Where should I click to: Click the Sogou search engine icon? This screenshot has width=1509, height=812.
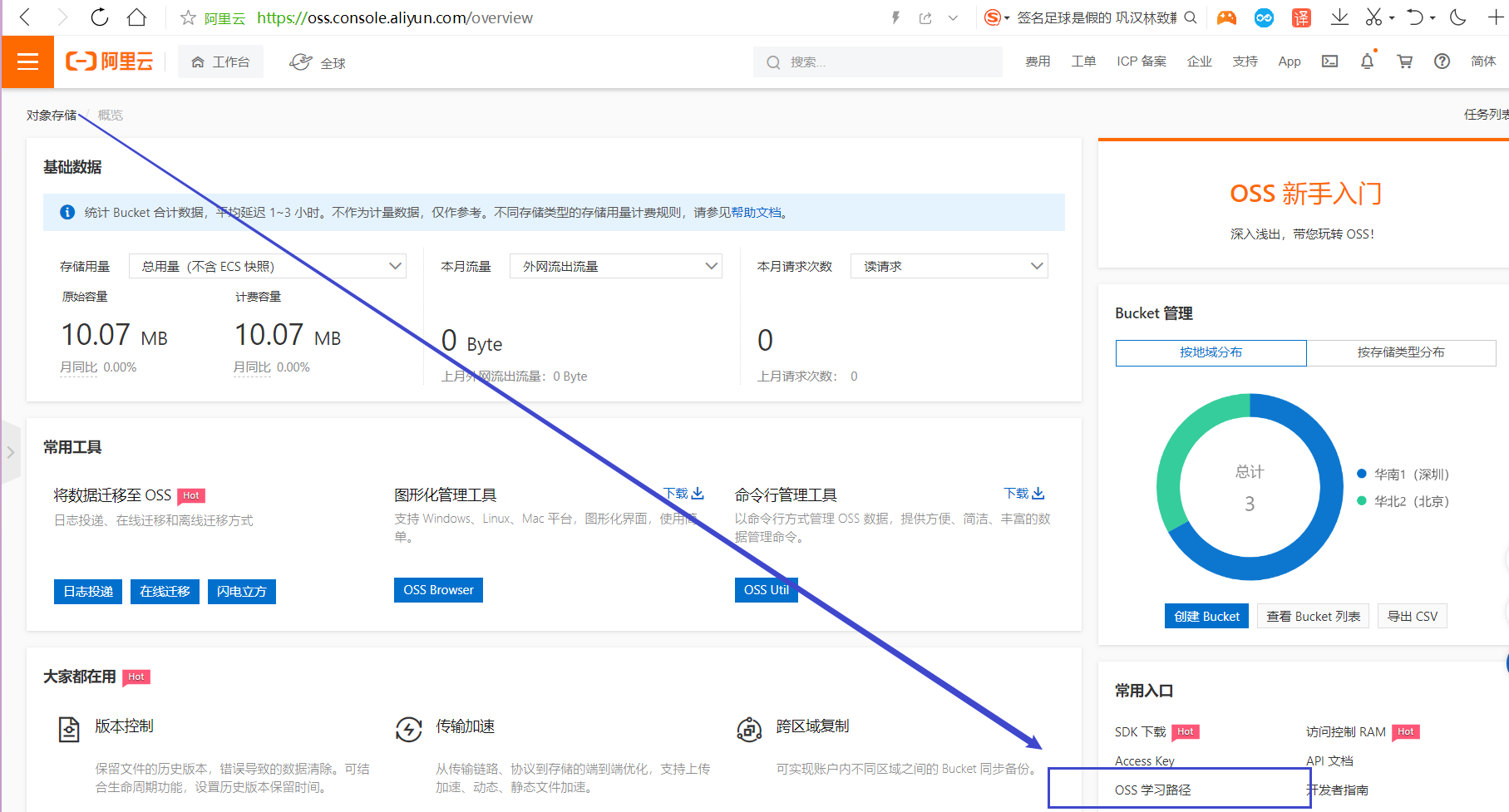point(992,17)
